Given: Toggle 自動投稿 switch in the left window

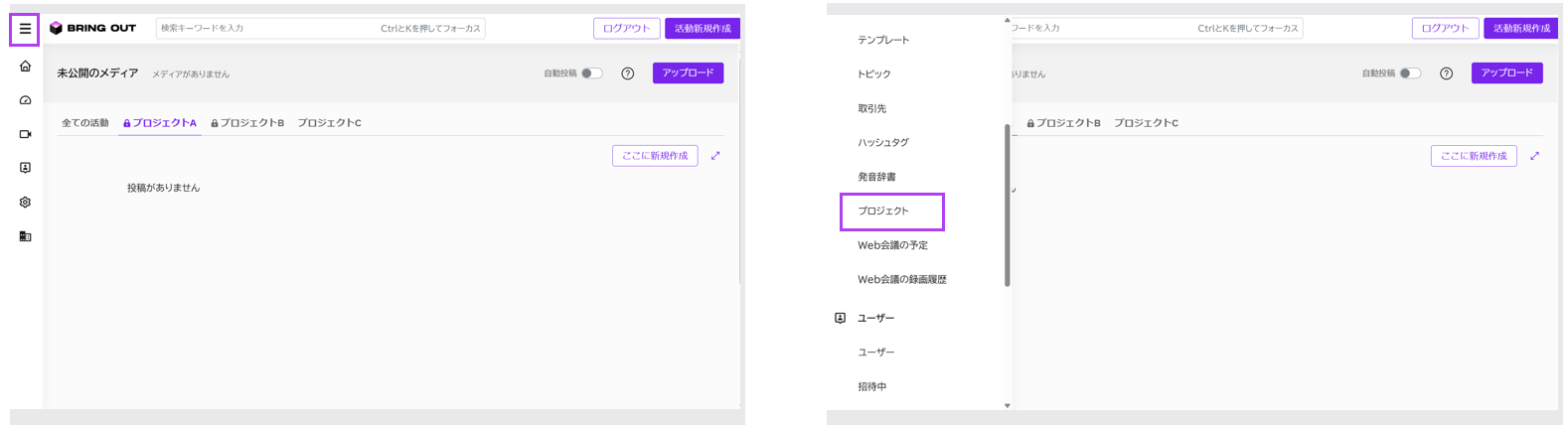Looking at the screenshot, I should (591, 73).
